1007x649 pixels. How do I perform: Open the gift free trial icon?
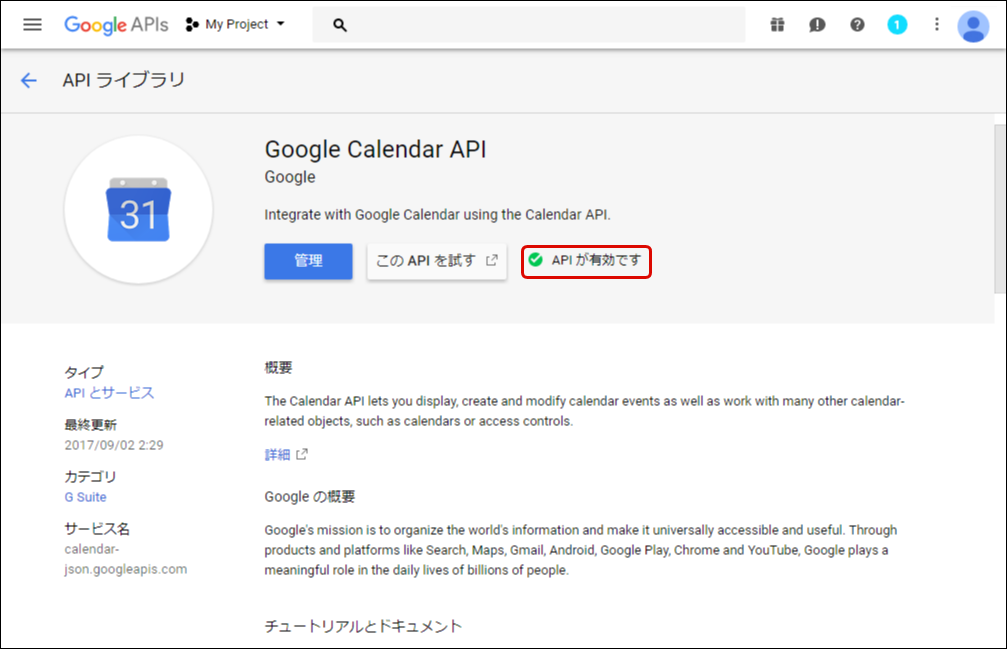777,25
